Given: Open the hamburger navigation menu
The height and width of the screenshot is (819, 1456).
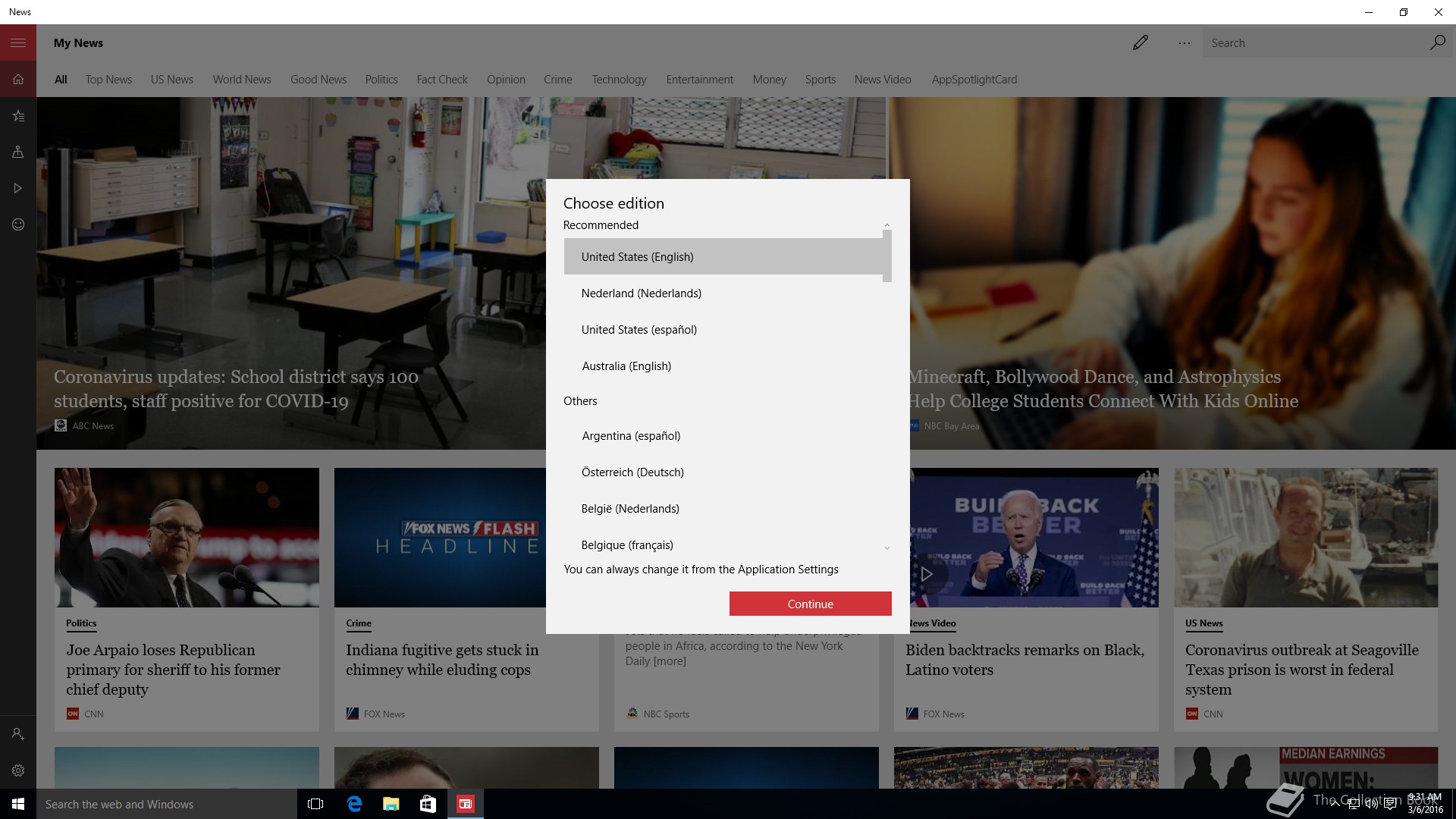Looking at the screenshot, I should [x=18, y=42].
